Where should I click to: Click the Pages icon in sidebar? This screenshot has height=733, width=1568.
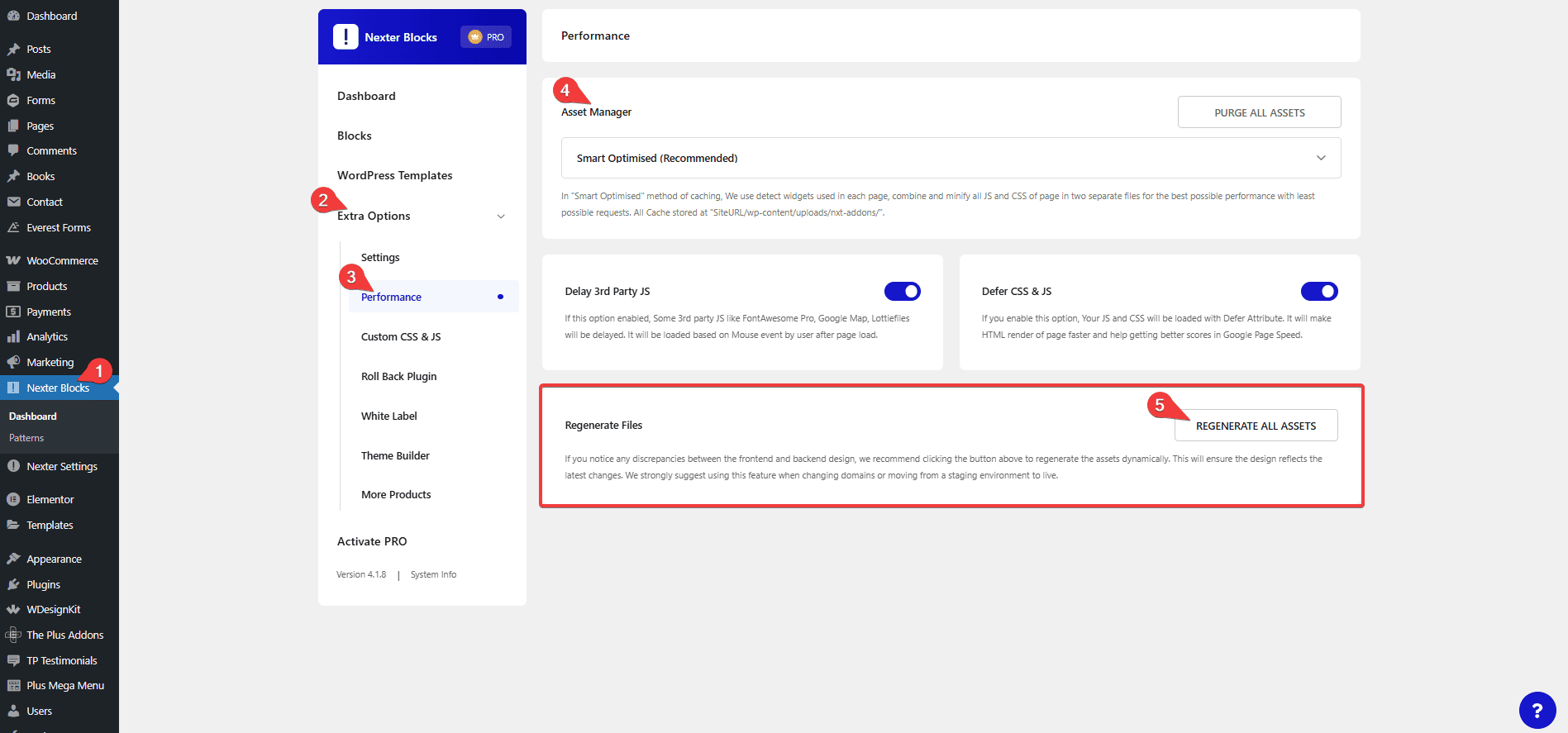[x=13, y=126]
